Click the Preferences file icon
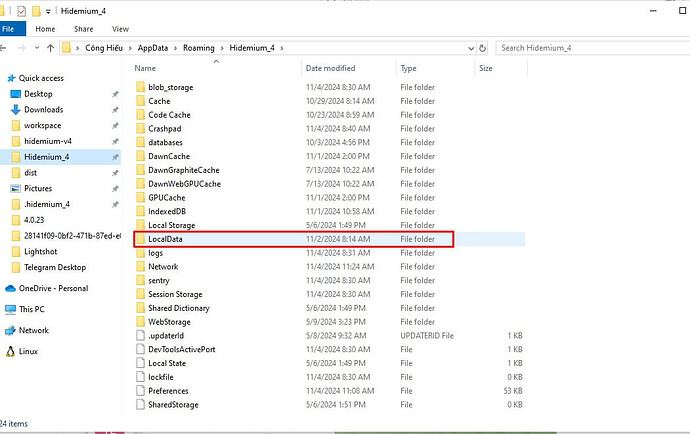Screen dimensions: 690x434 [140, 391]
